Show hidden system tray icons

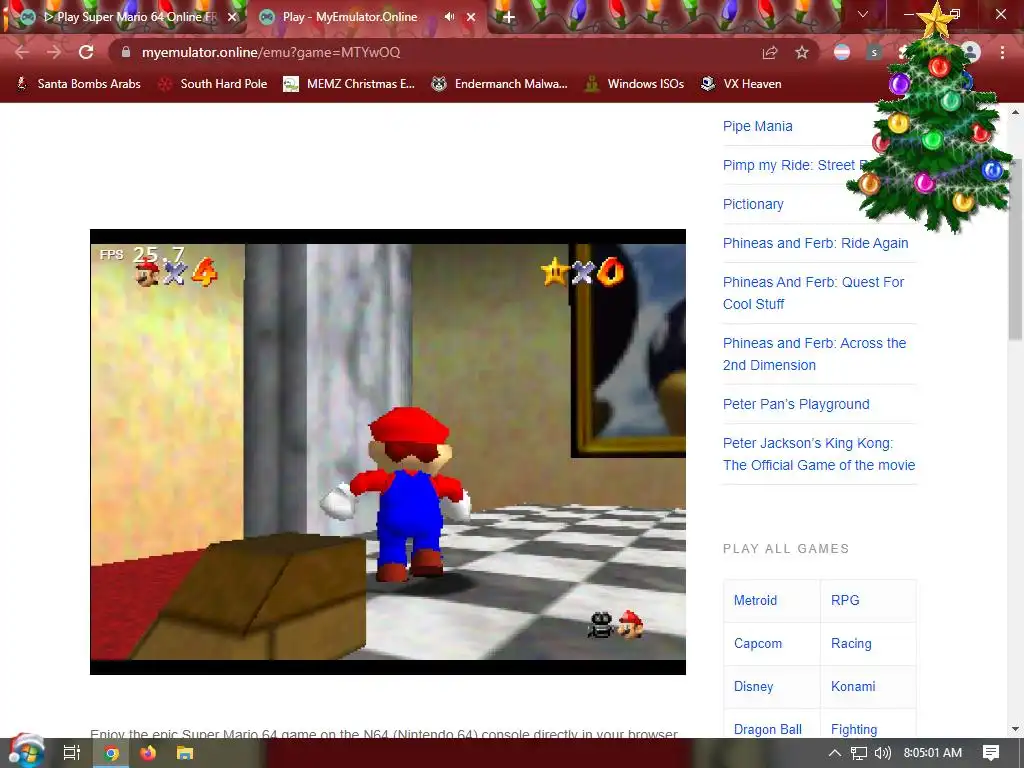835,753
